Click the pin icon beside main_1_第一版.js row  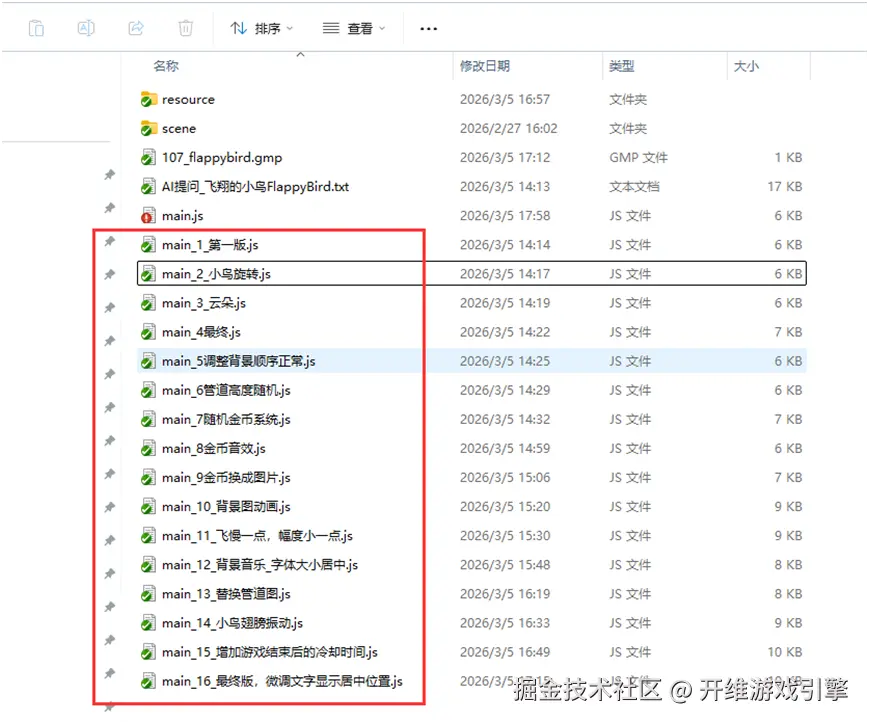110,244
